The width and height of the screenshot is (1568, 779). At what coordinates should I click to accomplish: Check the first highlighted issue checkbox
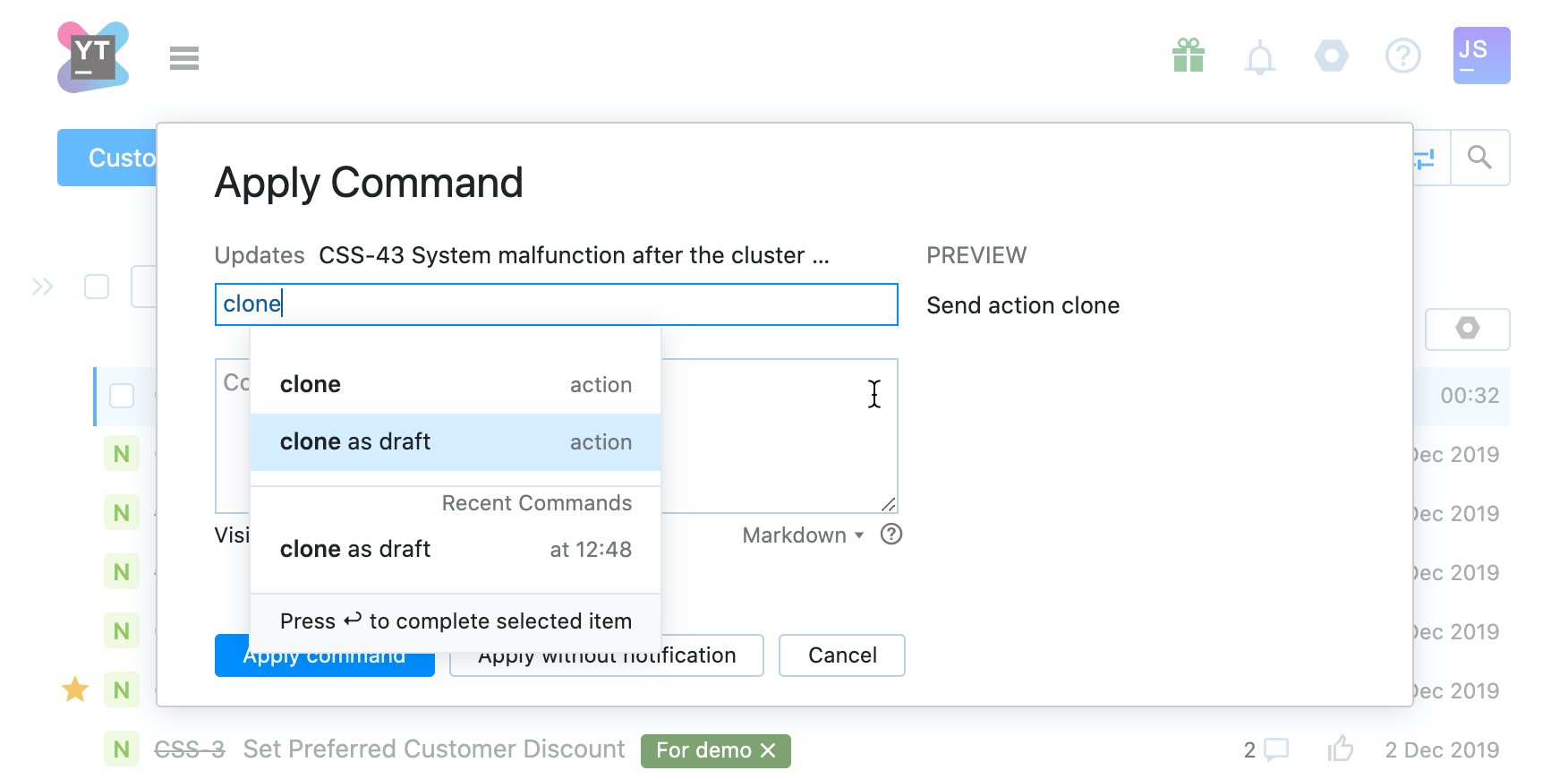(122, 396)
